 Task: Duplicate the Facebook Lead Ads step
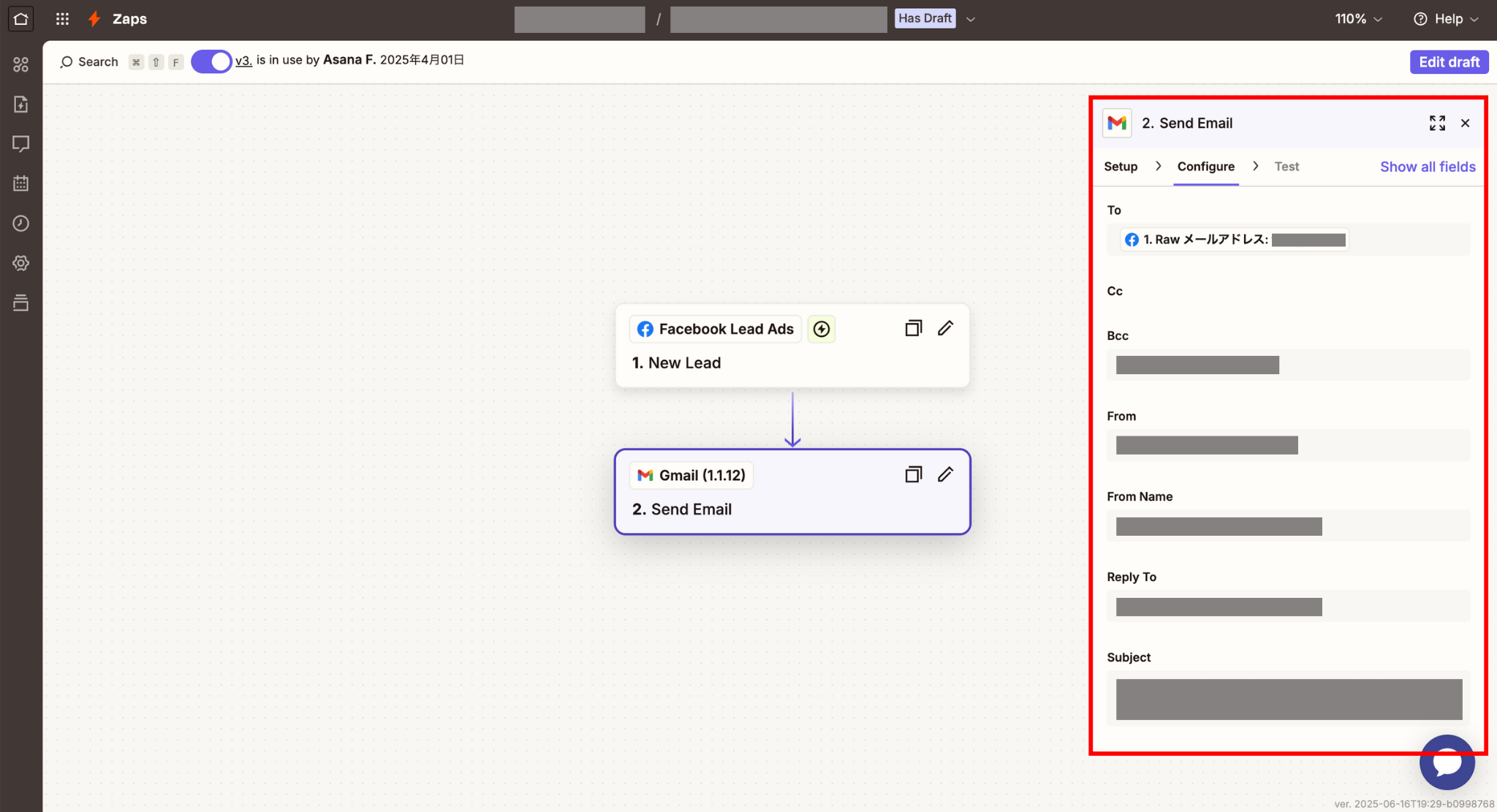pyautogui.click(x=913, y=328)
